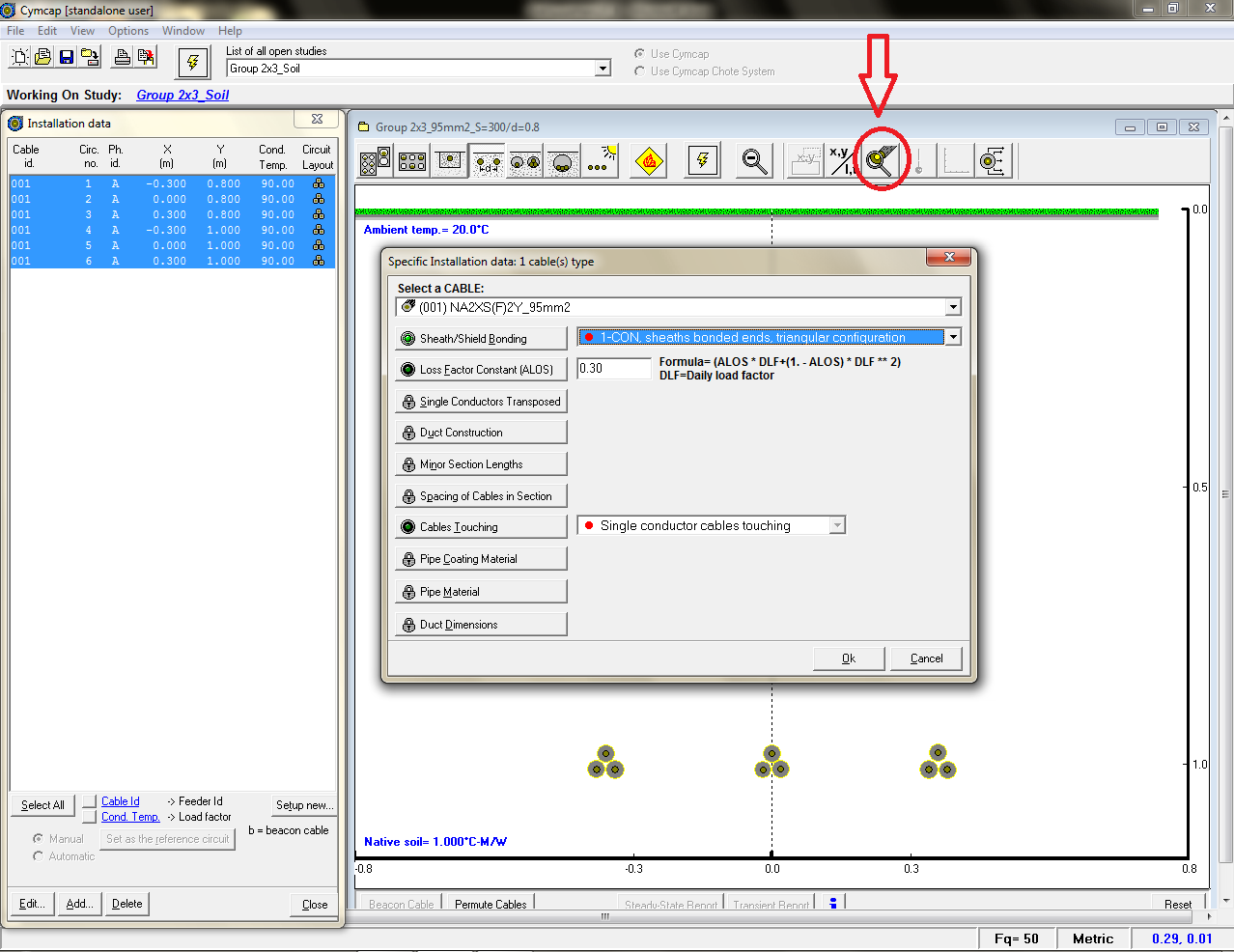Open the Help menu
Screen dimensions: 1234x952
230,31
